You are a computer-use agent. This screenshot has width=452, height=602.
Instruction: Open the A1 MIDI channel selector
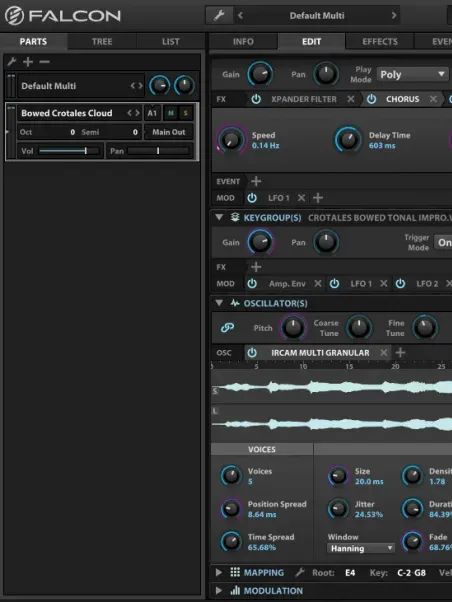coord(152,113)
